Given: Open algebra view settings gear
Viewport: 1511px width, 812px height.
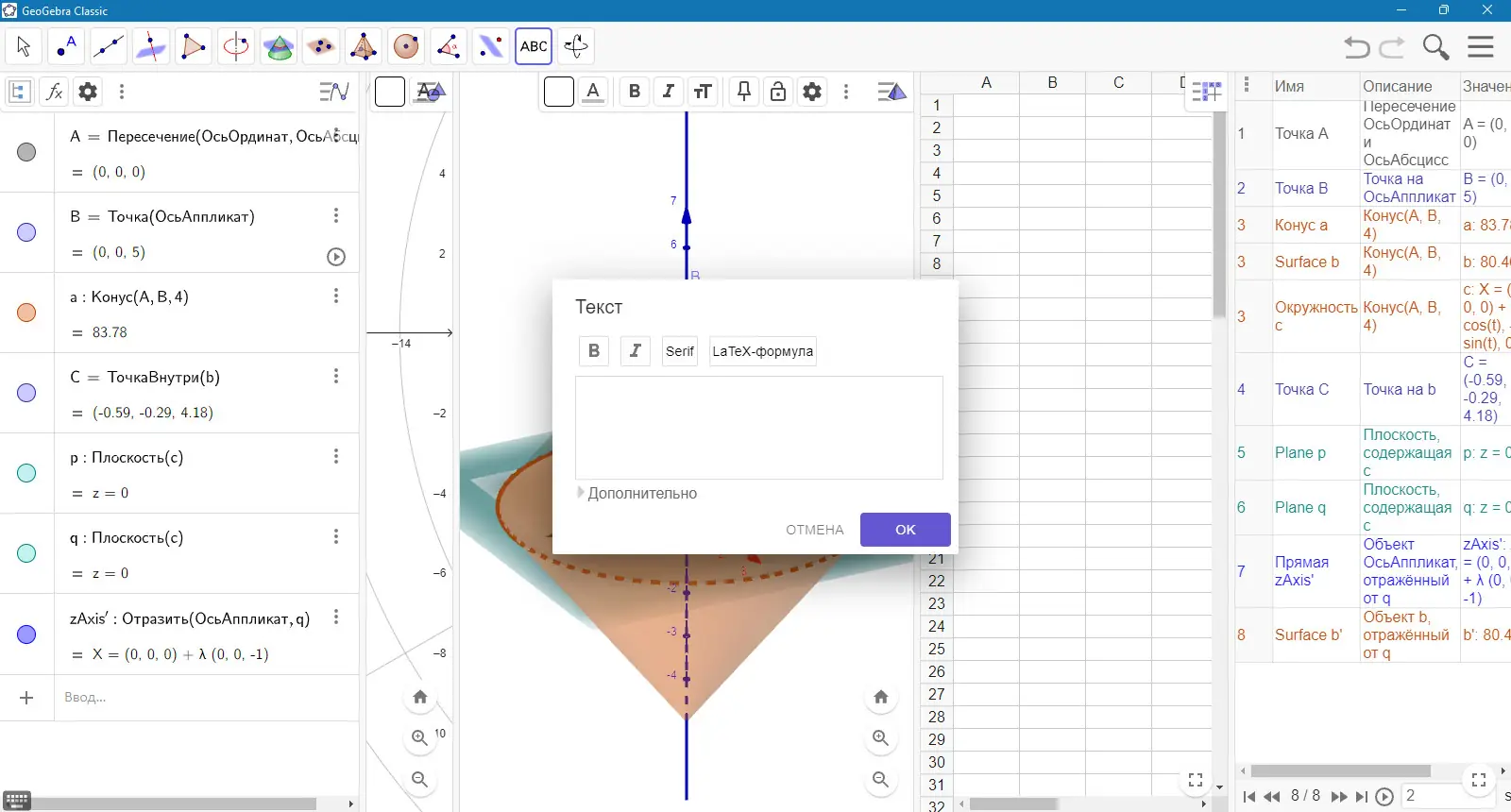Looking at the screenshot, I should pos(88,92).
